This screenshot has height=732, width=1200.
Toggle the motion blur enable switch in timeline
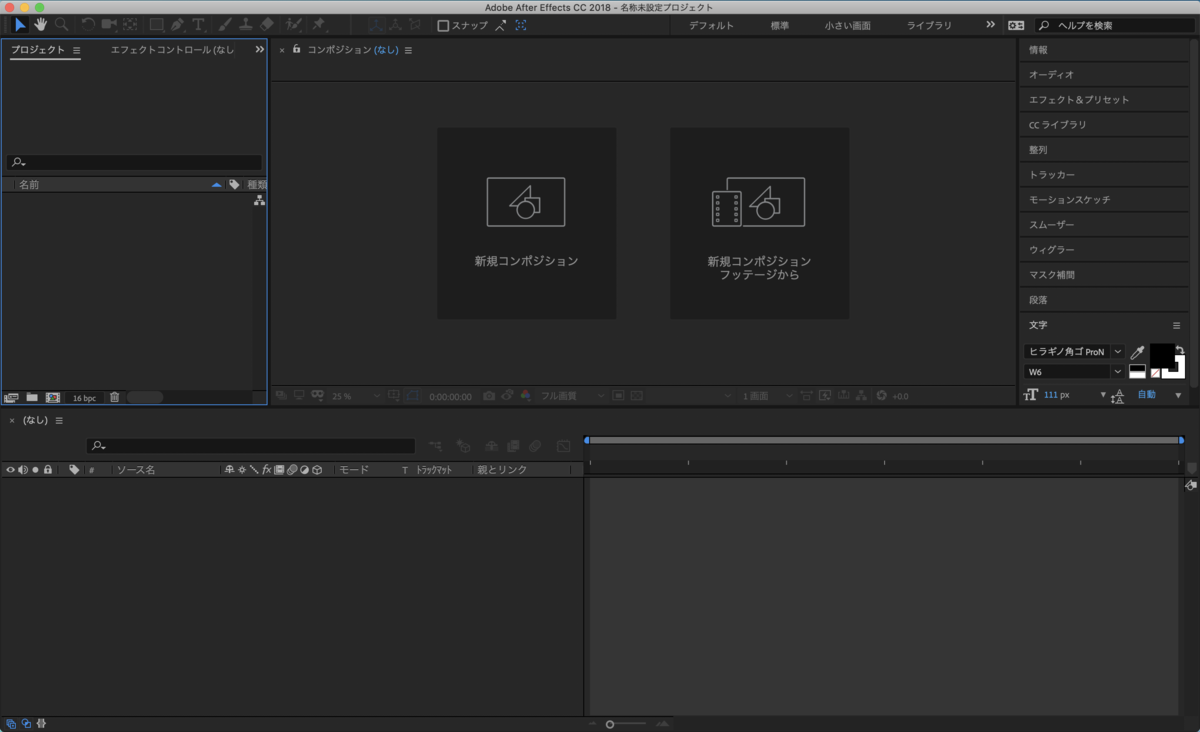pyautogui.click(x=535, y=446)
